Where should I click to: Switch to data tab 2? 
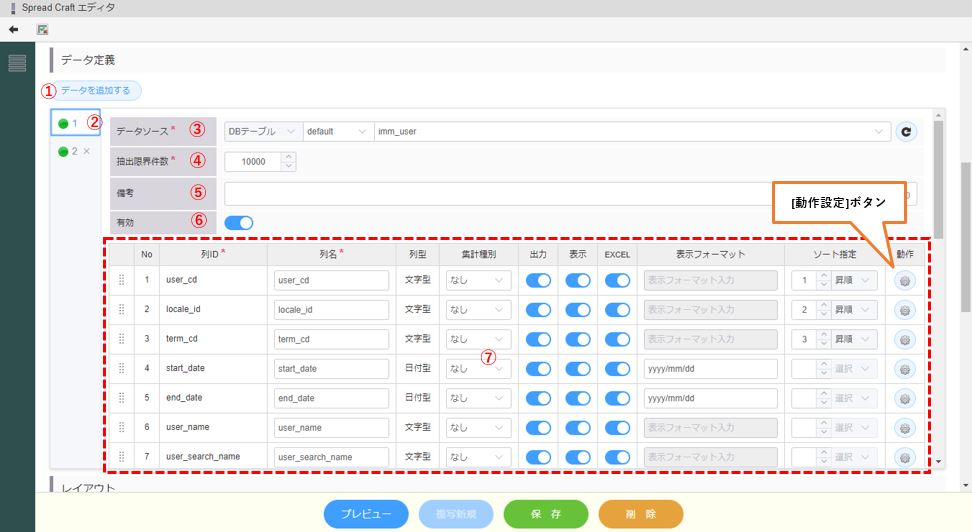[67, 152]
